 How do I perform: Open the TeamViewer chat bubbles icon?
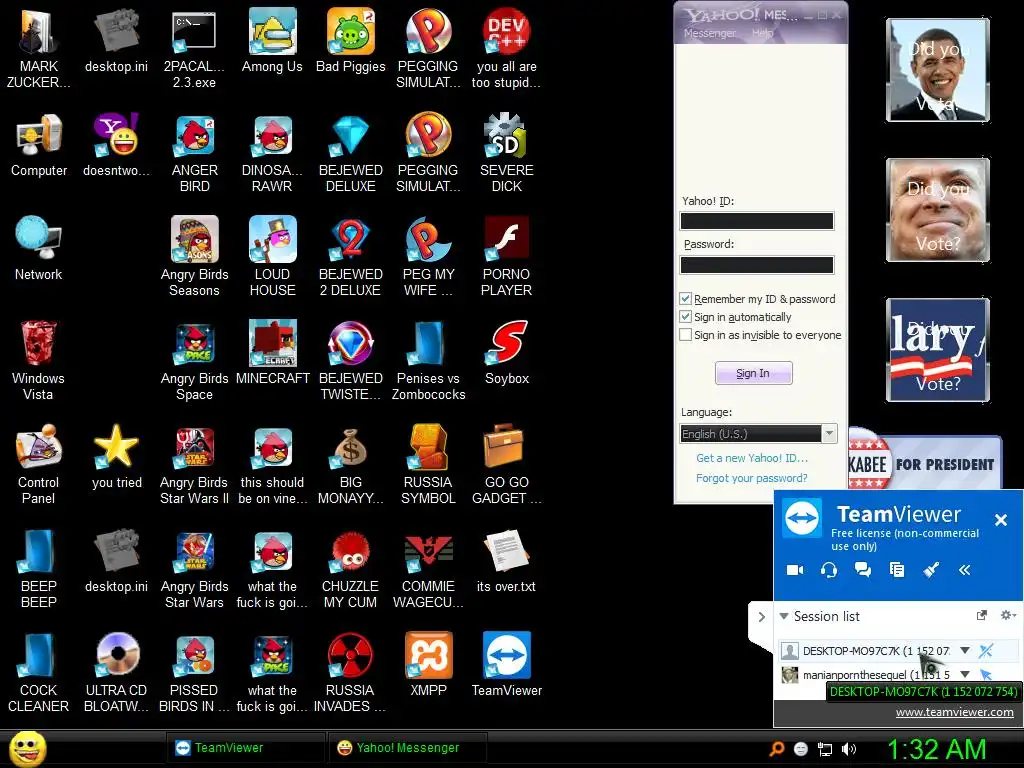tap(863, 570)
